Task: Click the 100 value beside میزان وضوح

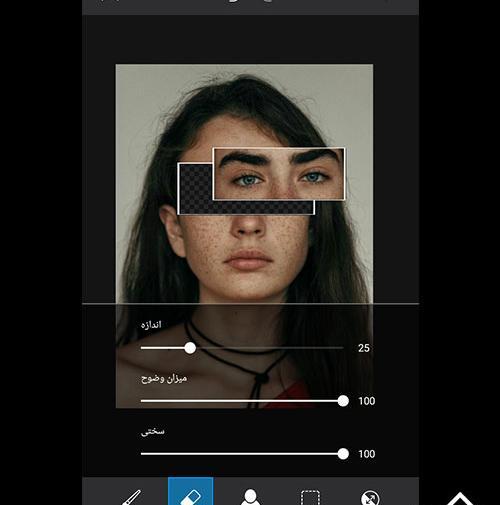Action: point(367,401)
